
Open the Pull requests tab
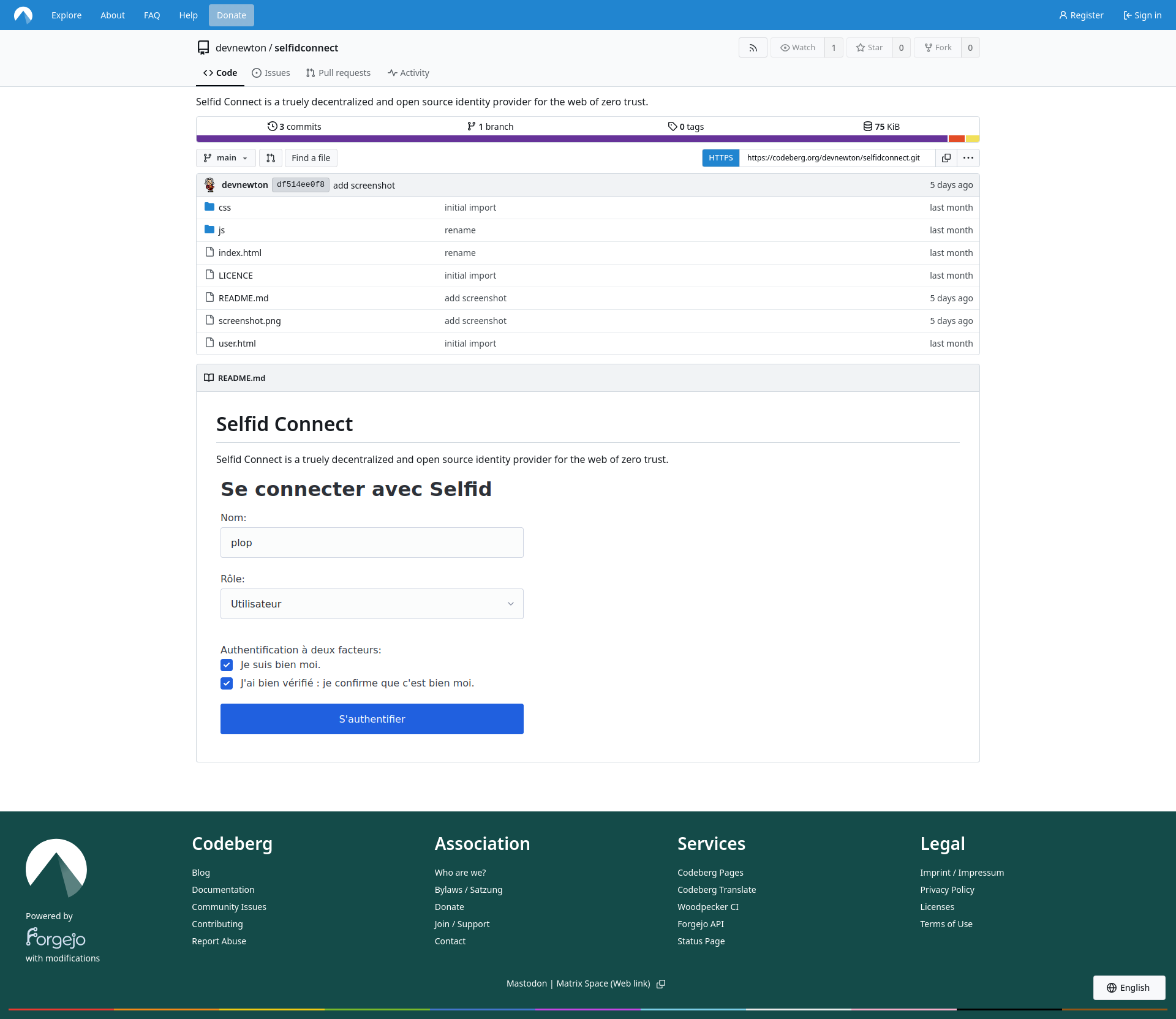point(338,73)
